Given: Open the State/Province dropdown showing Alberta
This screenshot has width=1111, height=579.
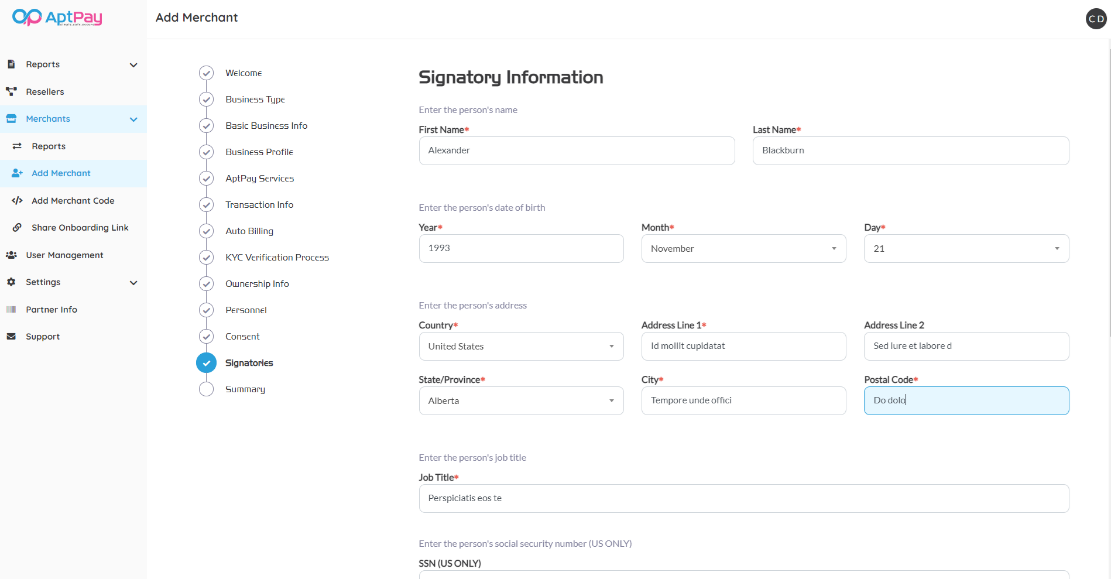Looking at the screenshot, I should coord(520,401).
